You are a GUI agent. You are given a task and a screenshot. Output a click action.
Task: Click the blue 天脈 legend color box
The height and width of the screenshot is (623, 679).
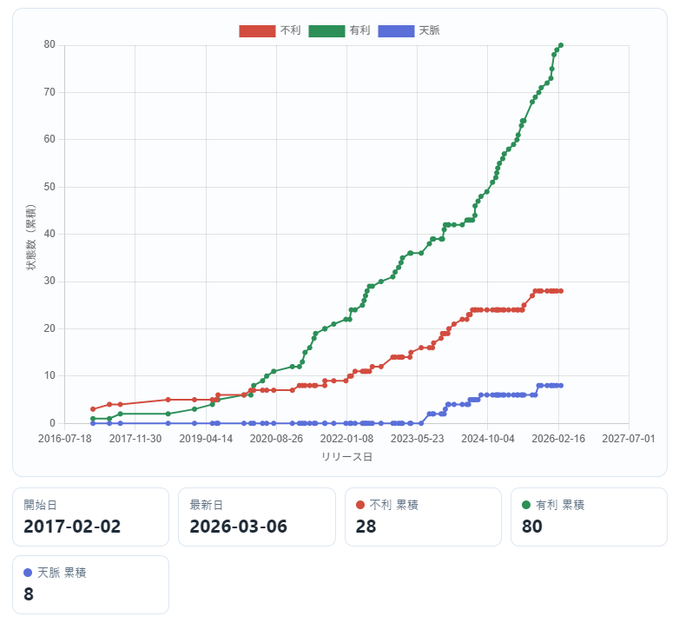pos(395,31)
